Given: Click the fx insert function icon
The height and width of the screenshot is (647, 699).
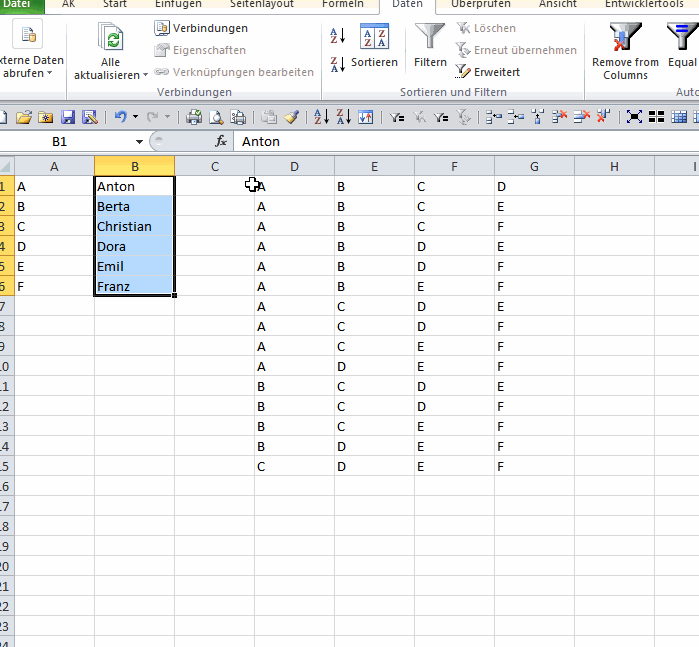Looking at the screenshot, I should pyautogui.click(x=221, y=141).
